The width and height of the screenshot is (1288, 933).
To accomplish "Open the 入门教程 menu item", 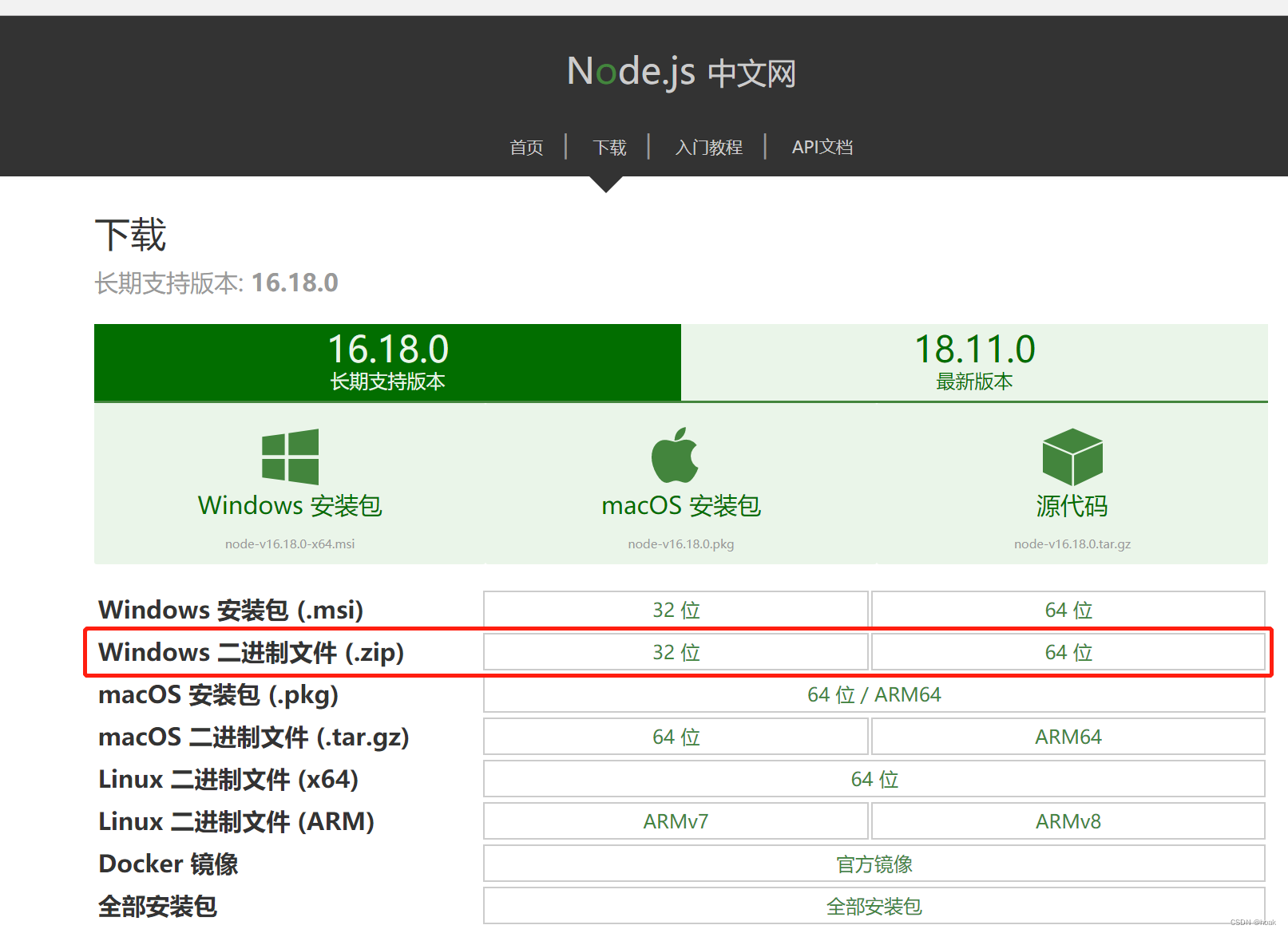I will pos(708,148).
